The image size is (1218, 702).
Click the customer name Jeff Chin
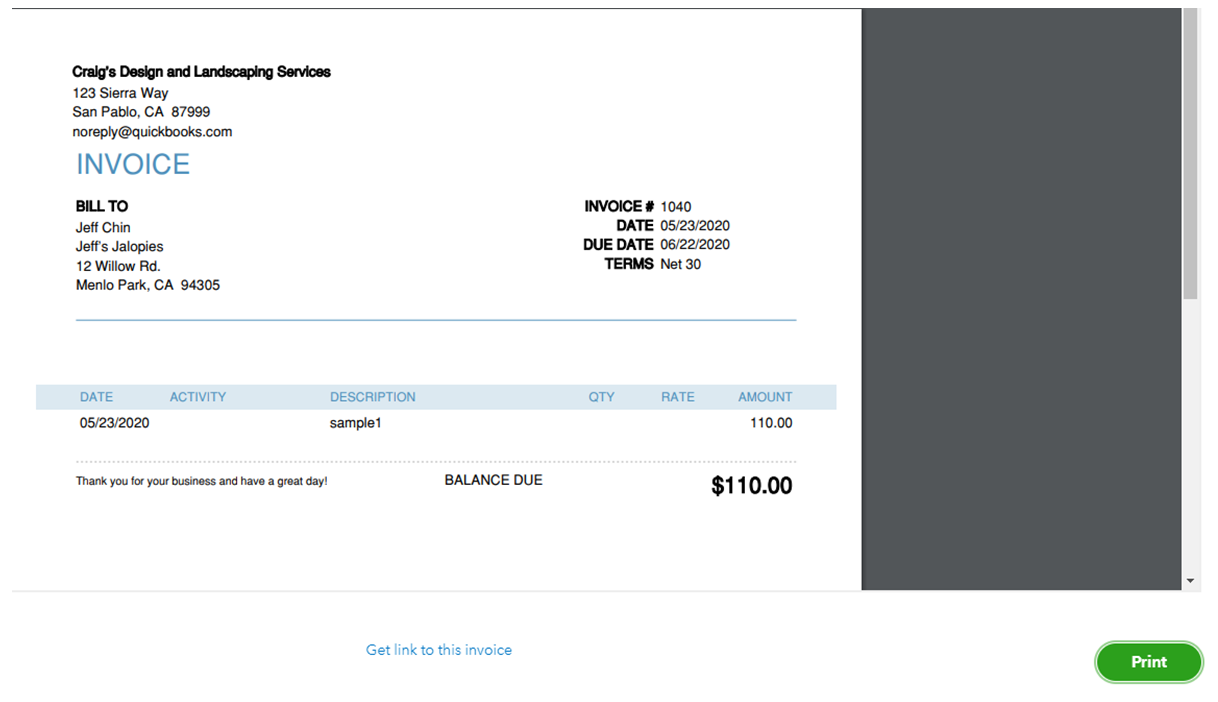pyautogui.click(x=103, y=227)
